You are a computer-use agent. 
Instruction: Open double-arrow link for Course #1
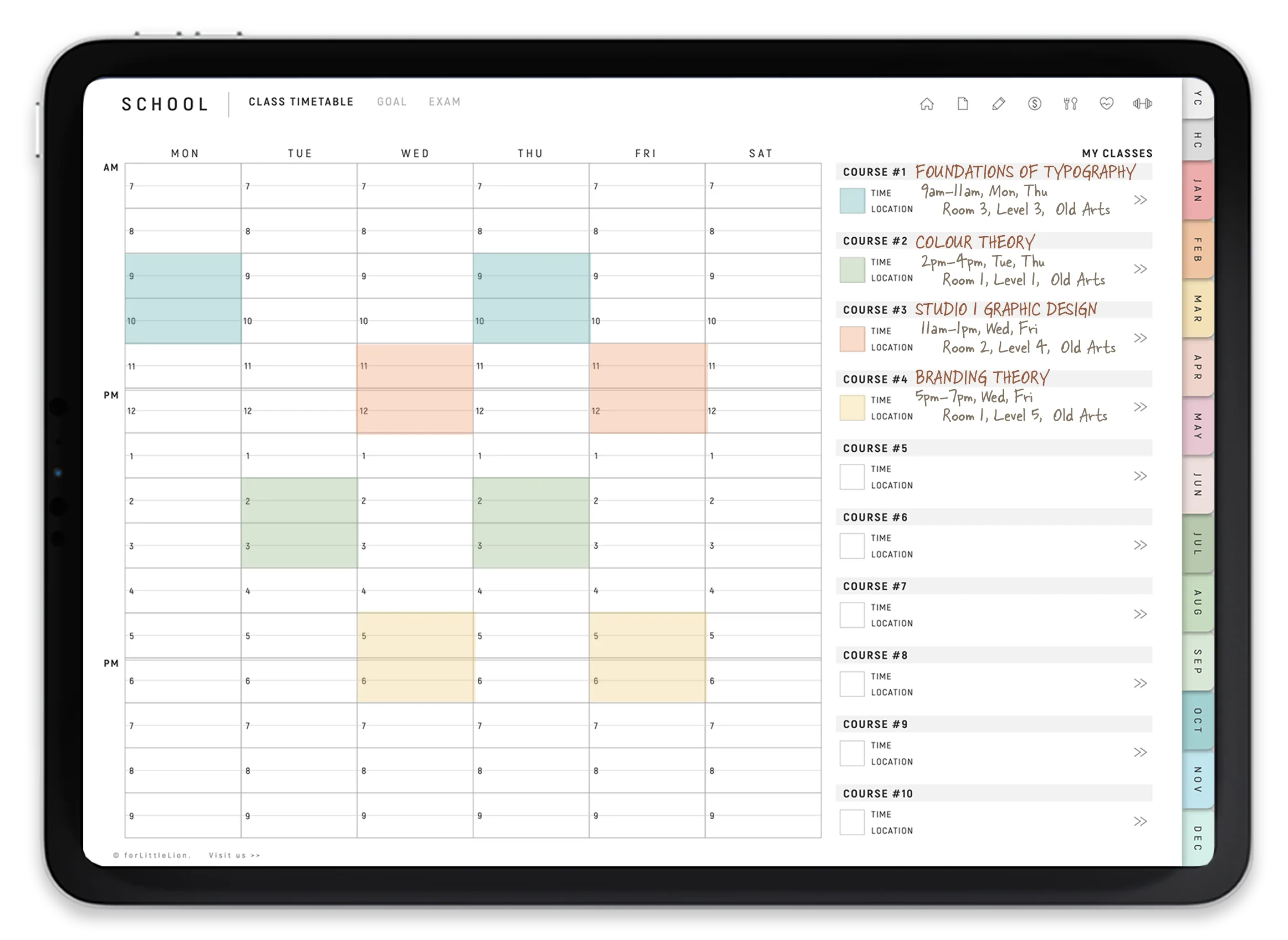(1140, 200)
